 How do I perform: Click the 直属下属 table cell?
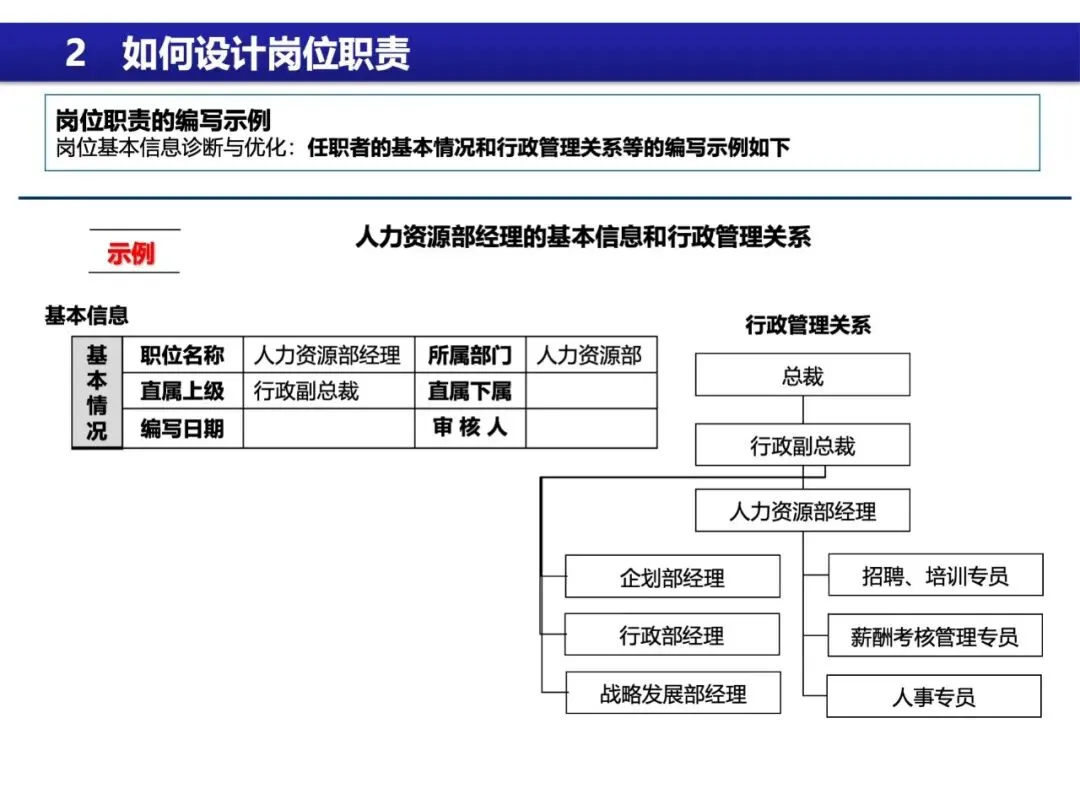coord(470,391)
